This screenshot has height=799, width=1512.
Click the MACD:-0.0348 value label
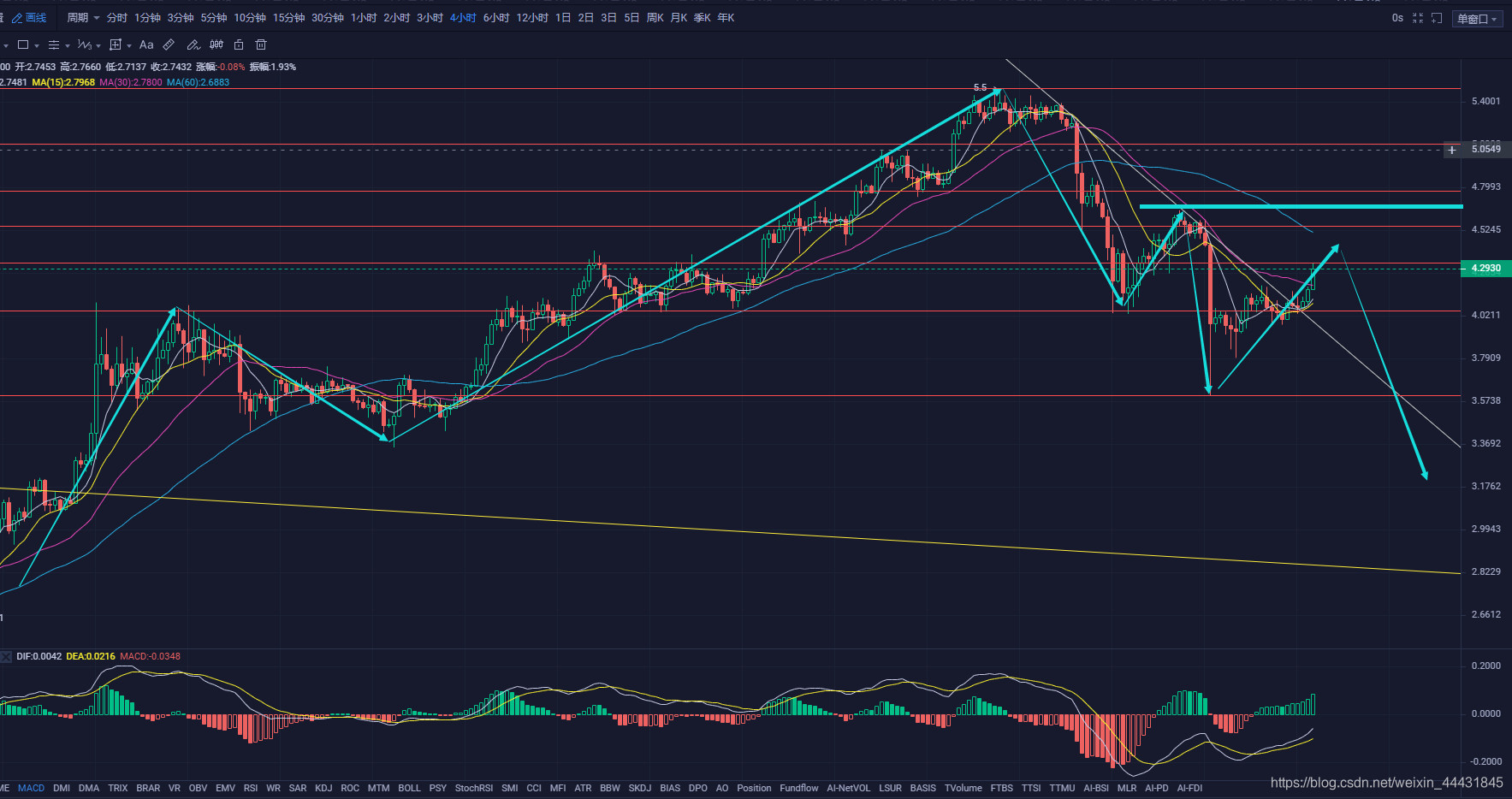151,657
